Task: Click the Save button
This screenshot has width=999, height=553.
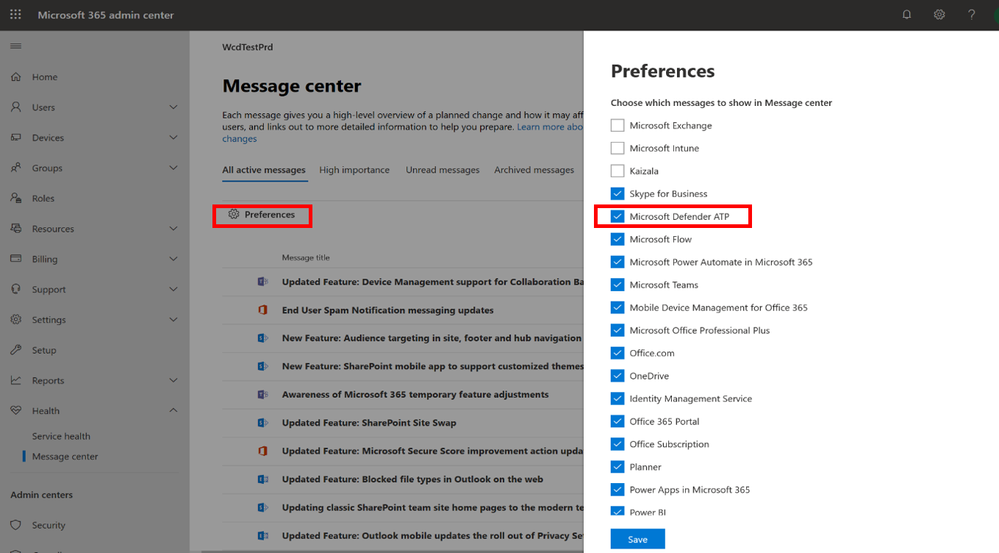Action: click(x=638, y=539)
